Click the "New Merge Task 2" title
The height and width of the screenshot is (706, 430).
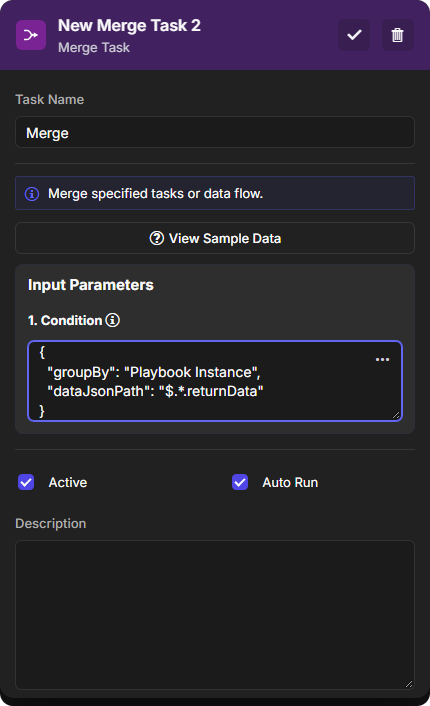click(x=129, y=26)
